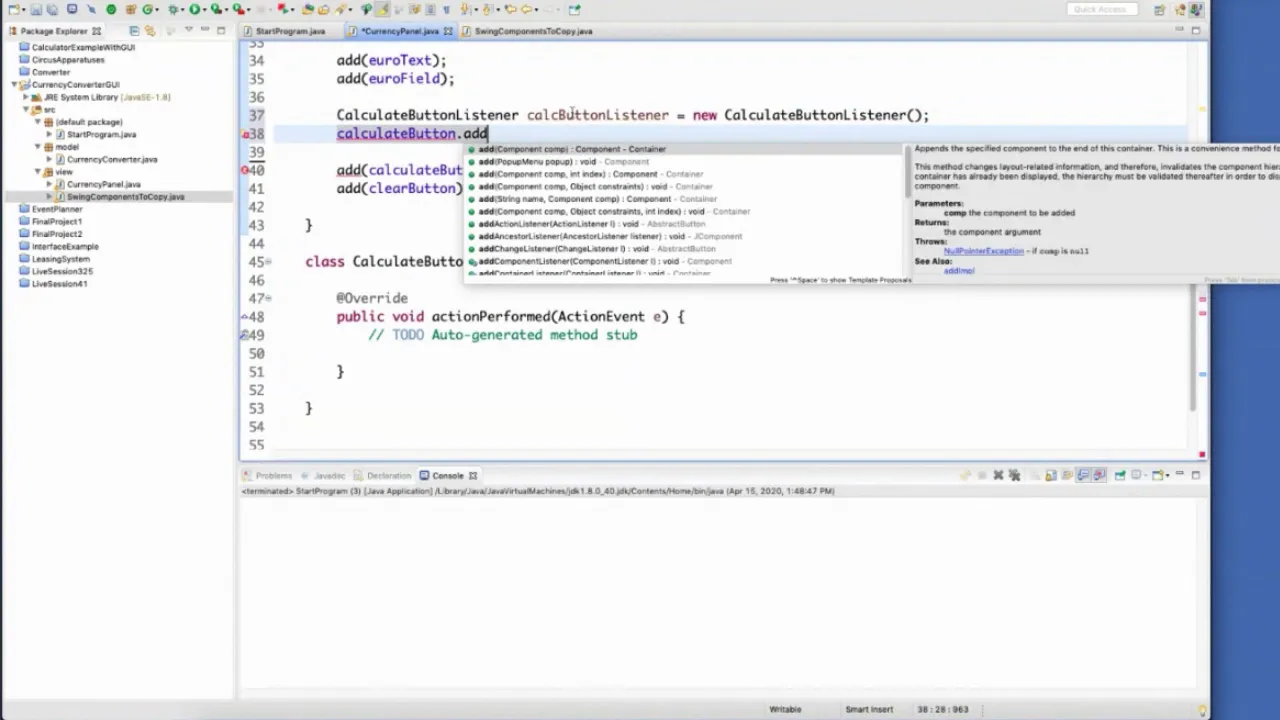This screenshot has height=720, width=1280.
Task: Click the Remove All Terminated Launches console icon
Action: pos(1014,475)
